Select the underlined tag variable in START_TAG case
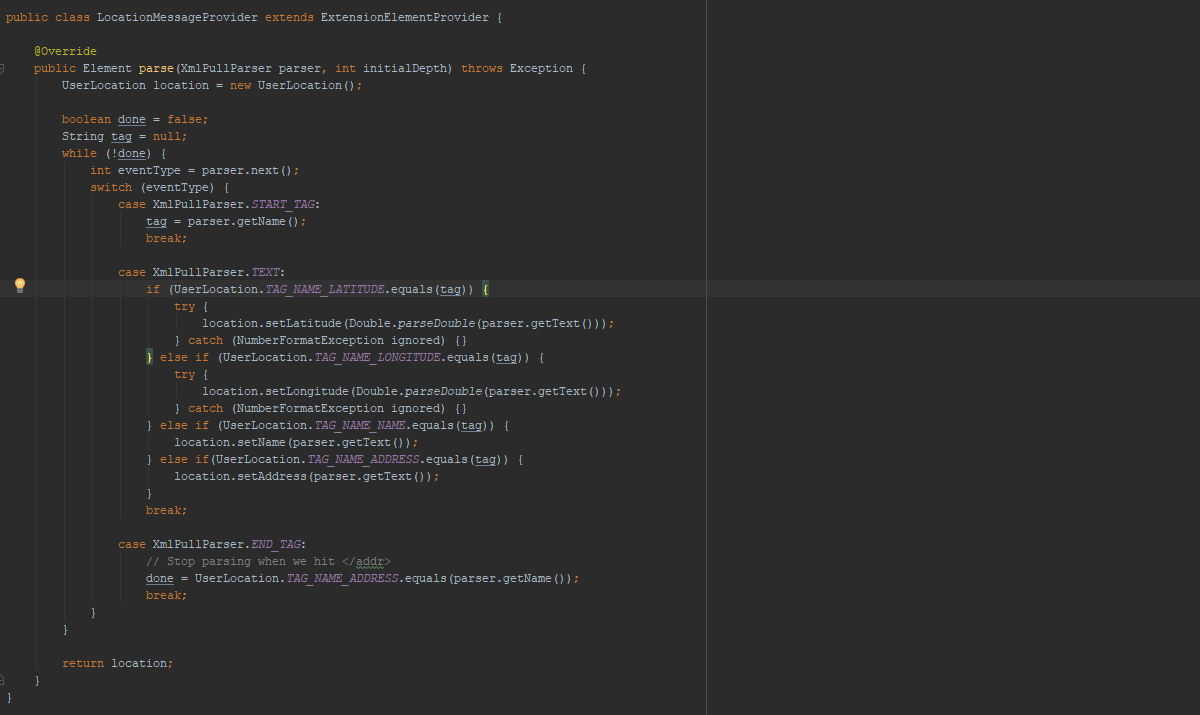This screenshot has height=715, width=1200. [156, 221]
